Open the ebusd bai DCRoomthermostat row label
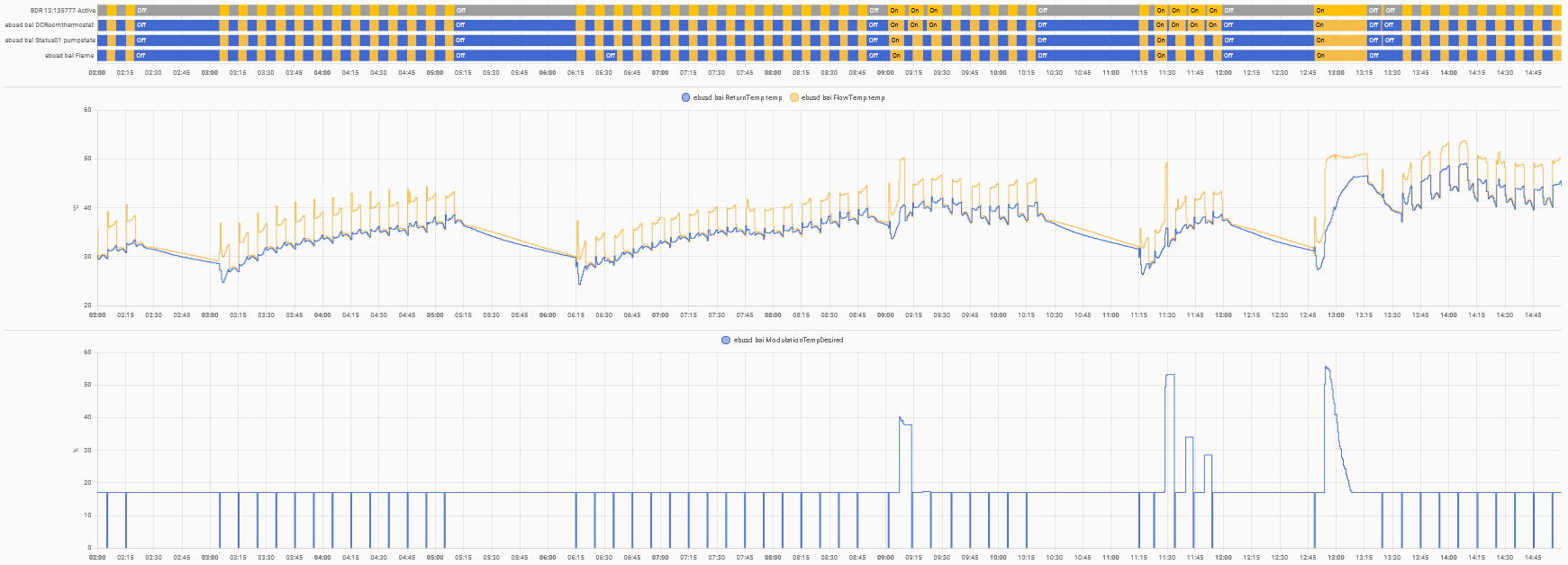This screenshot has width=1568, height=565. tap(50, 25)
